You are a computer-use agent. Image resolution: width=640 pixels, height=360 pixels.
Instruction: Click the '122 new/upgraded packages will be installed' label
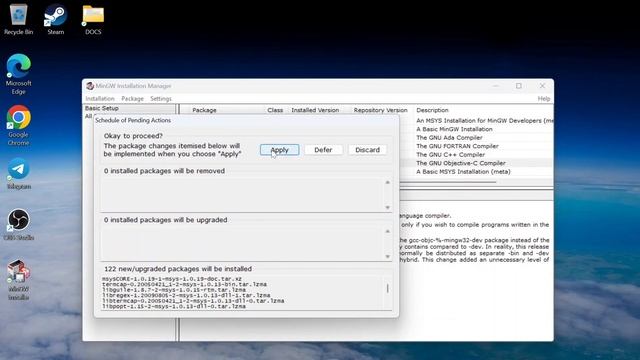[178, 269]
